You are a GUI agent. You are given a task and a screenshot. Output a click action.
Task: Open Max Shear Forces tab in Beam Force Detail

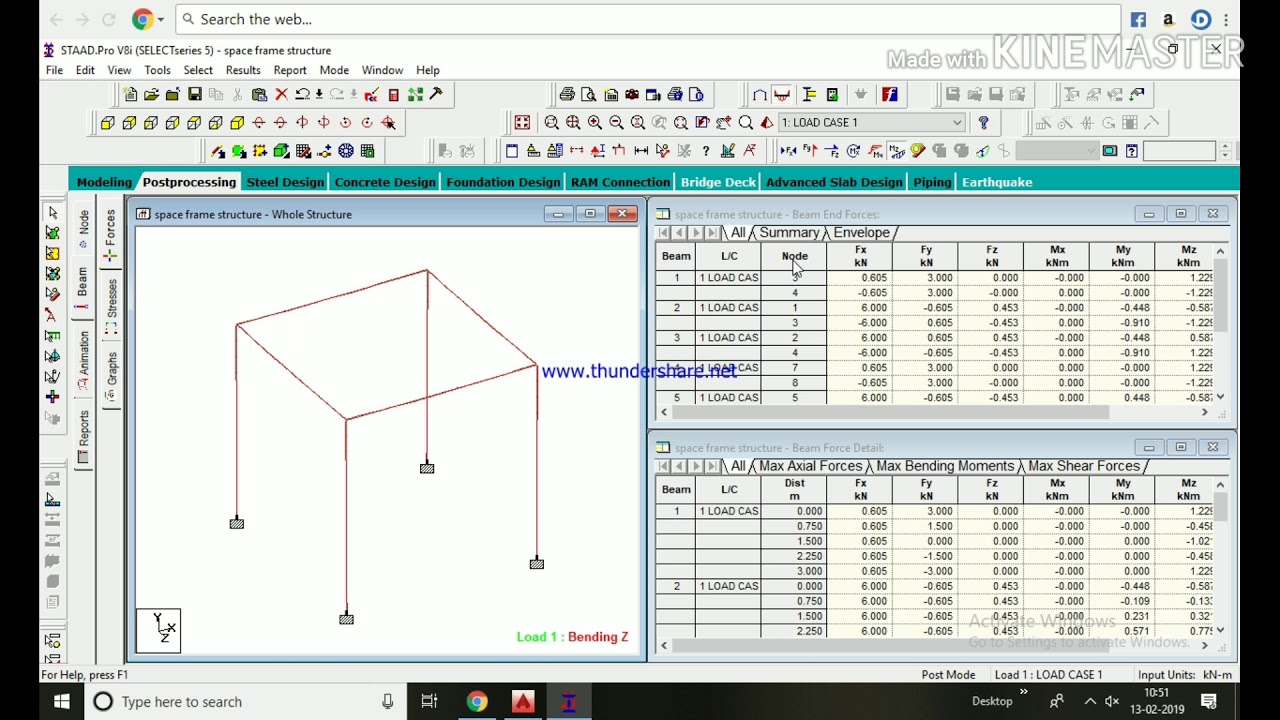1084,466
